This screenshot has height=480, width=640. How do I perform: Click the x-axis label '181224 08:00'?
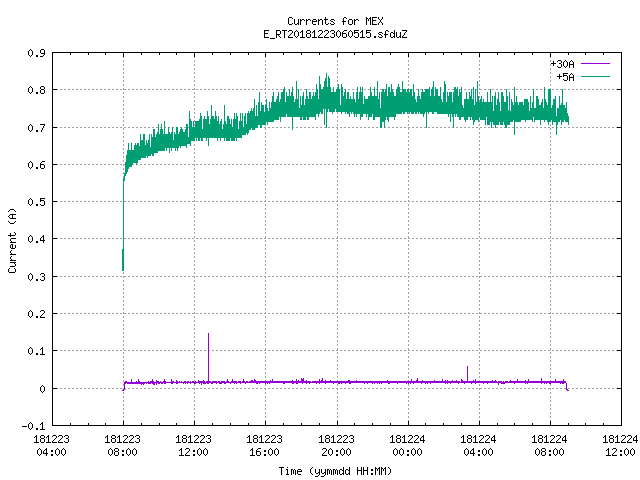tap(549, 446)
